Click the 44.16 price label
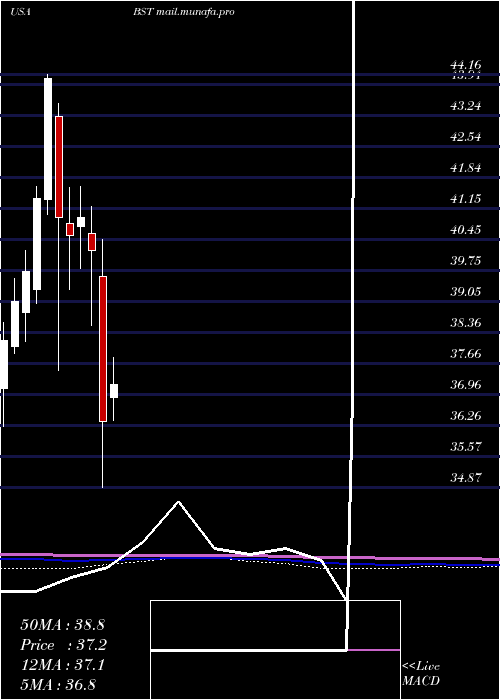500x700 pixels. click(x=466, y=66)
